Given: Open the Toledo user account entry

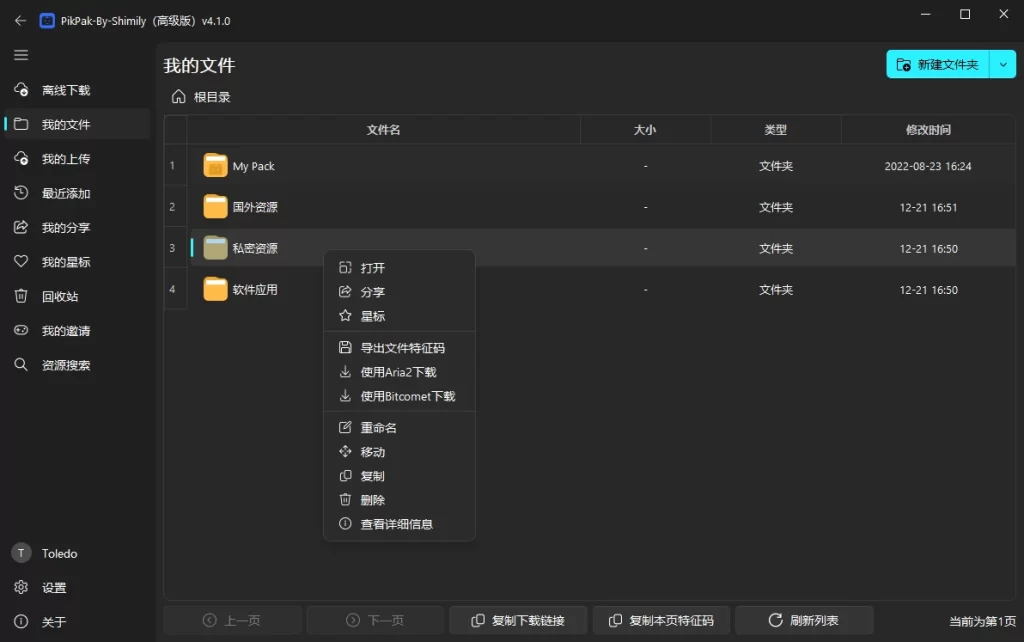Looking at the screenshot, I should (59, 553).
